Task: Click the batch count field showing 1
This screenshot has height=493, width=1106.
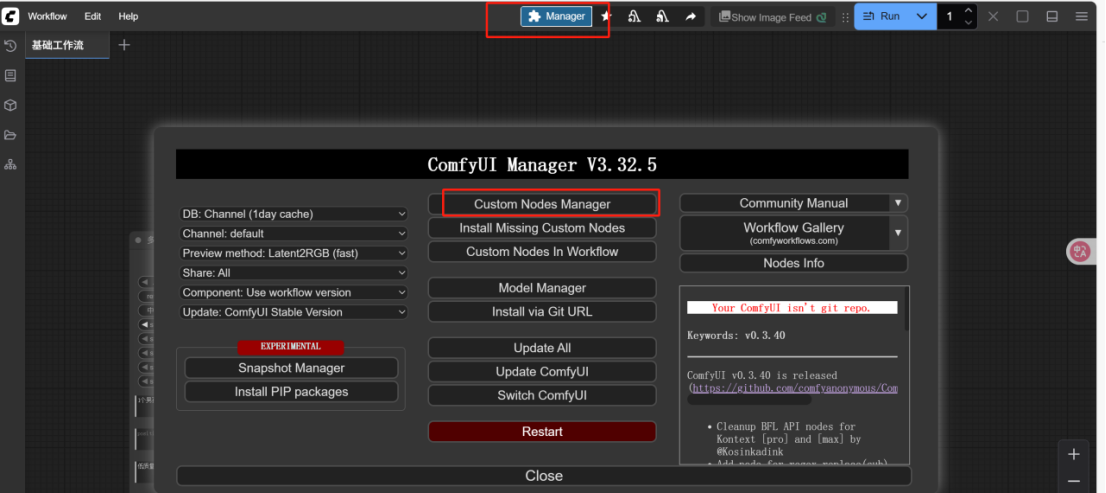Action: 949,16
